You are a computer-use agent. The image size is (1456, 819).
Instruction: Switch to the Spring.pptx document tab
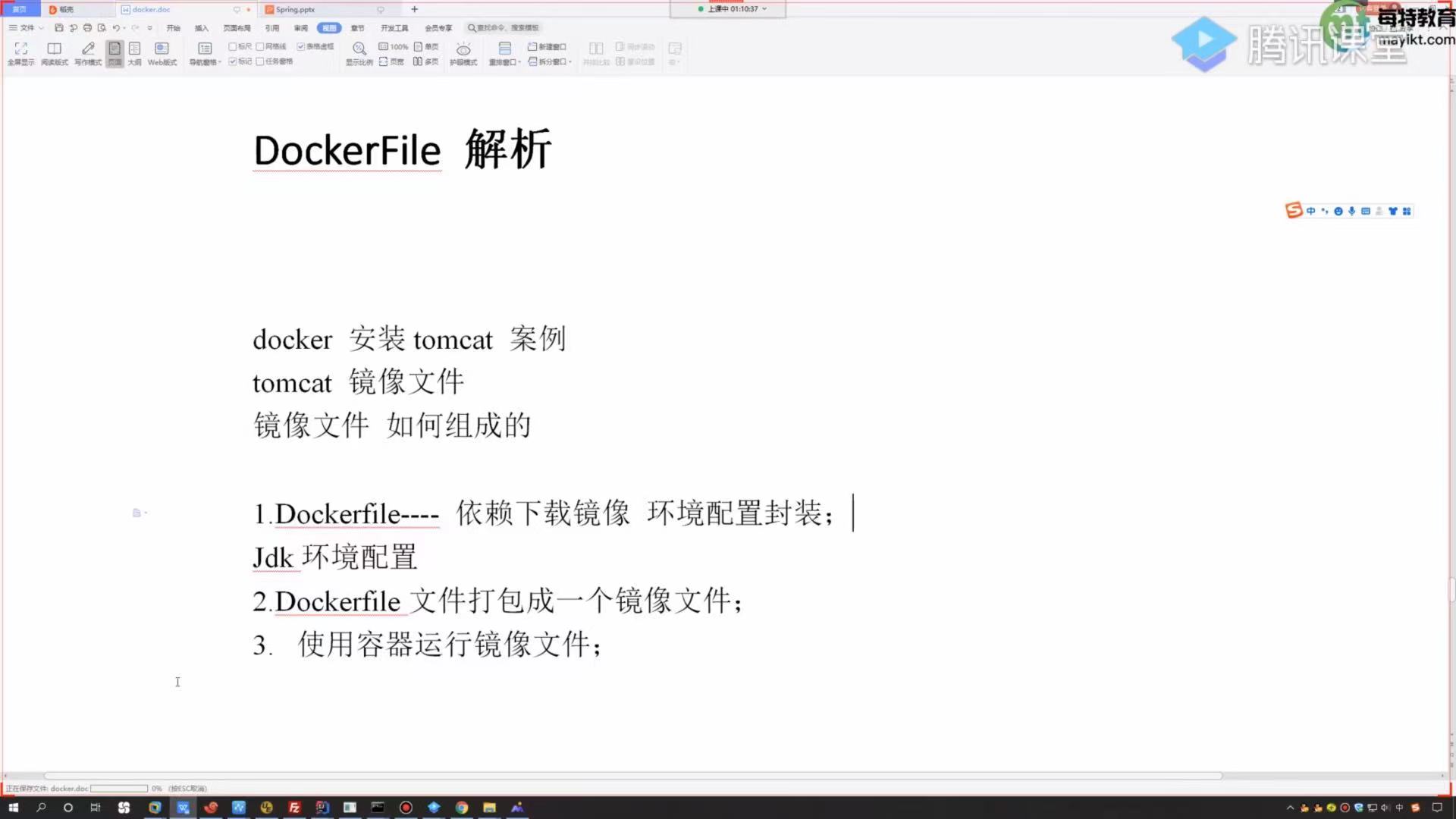[x=295, y=10]
